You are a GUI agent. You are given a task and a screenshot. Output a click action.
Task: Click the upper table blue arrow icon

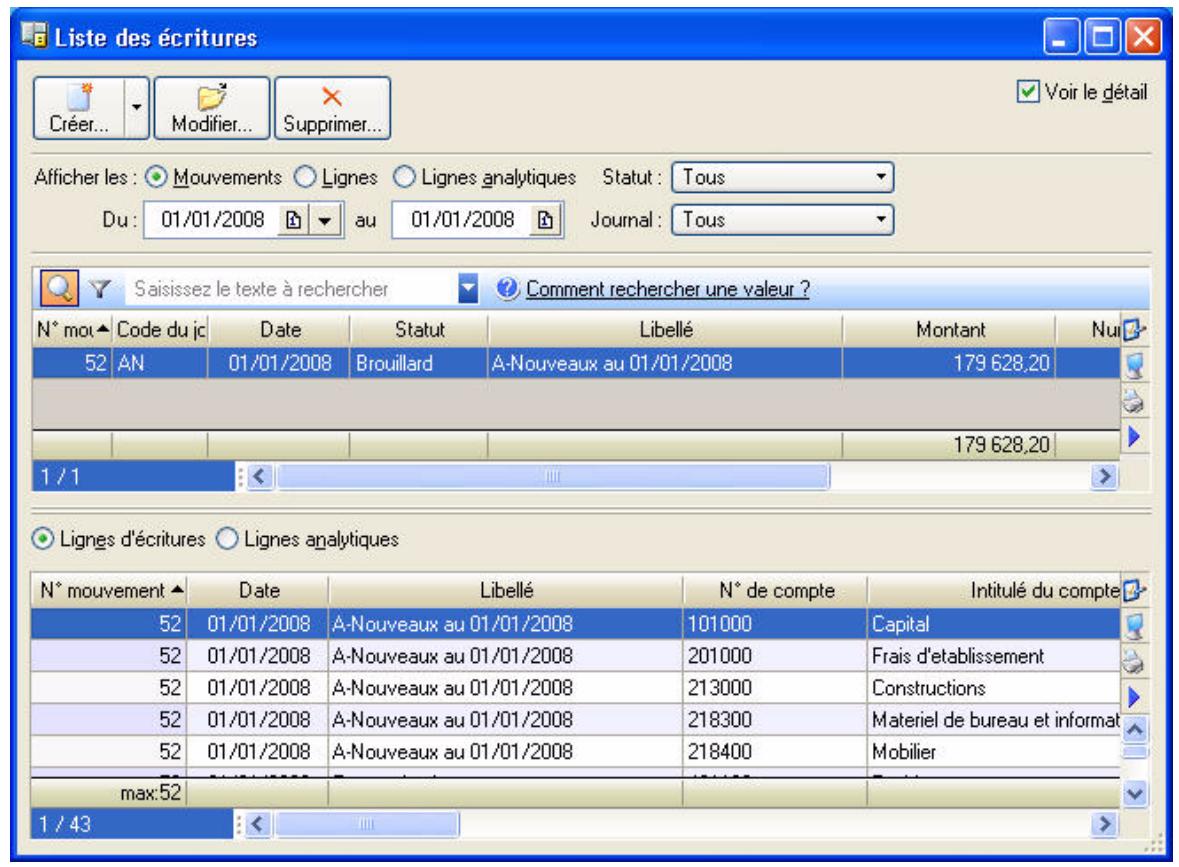coord(1134,436)
